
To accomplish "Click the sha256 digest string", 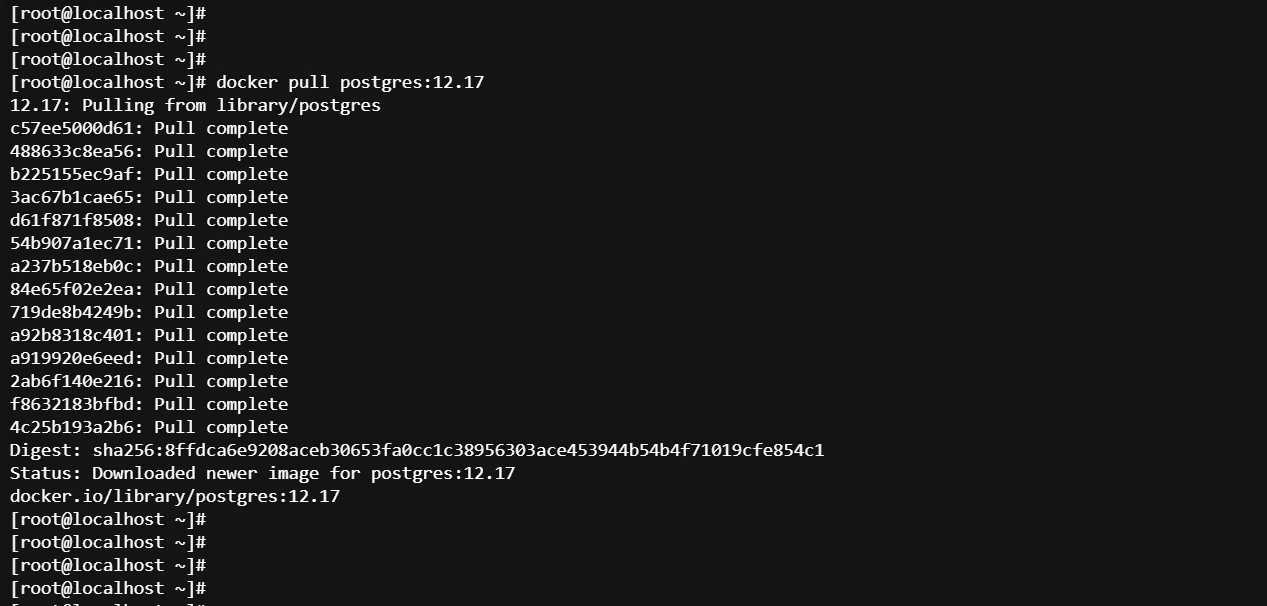I will click(x=458, y=450).
